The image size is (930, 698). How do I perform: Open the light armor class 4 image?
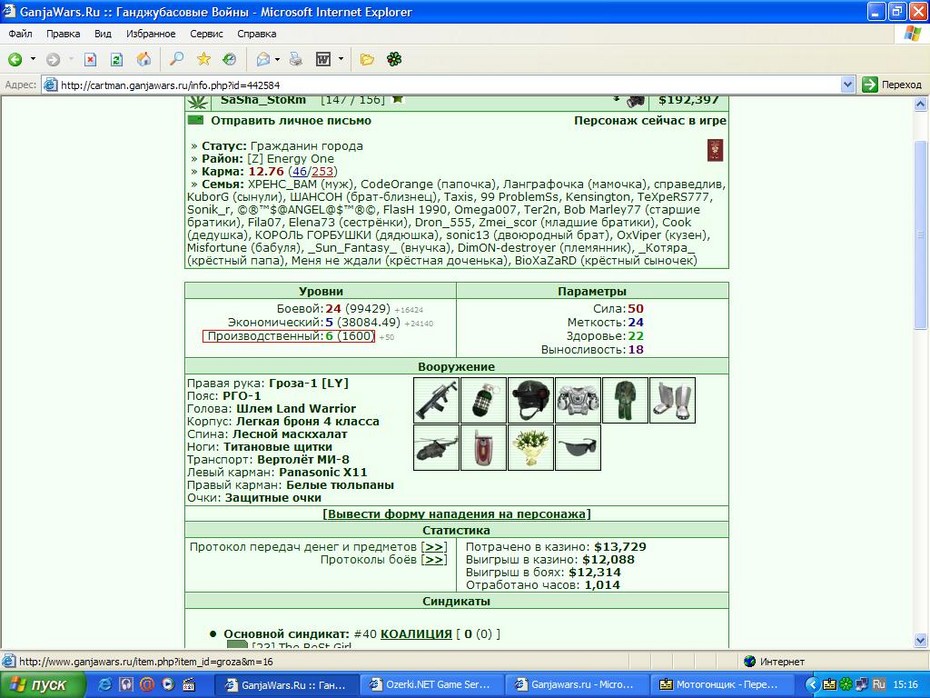tap(578, 400)
